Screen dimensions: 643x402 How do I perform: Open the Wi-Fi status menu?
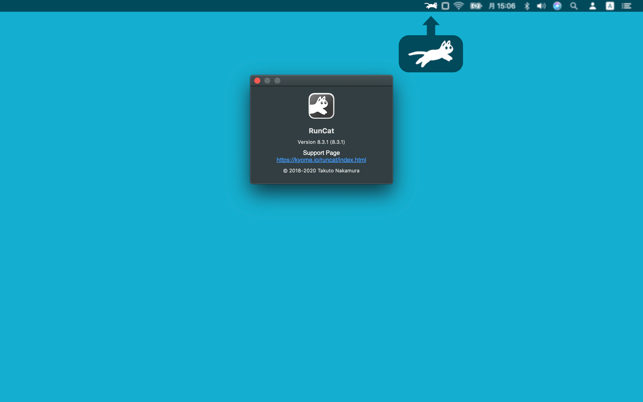[459, 6]
